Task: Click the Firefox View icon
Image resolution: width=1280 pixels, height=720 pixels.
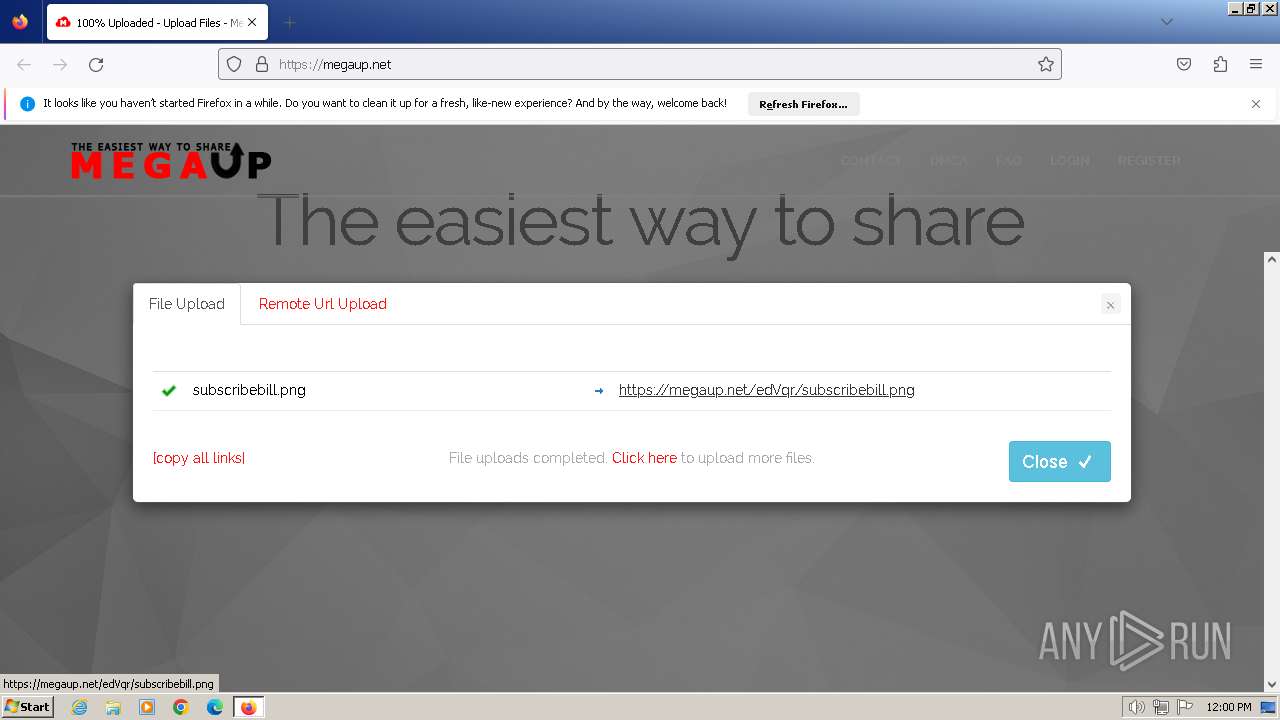Action: (20, 22)
